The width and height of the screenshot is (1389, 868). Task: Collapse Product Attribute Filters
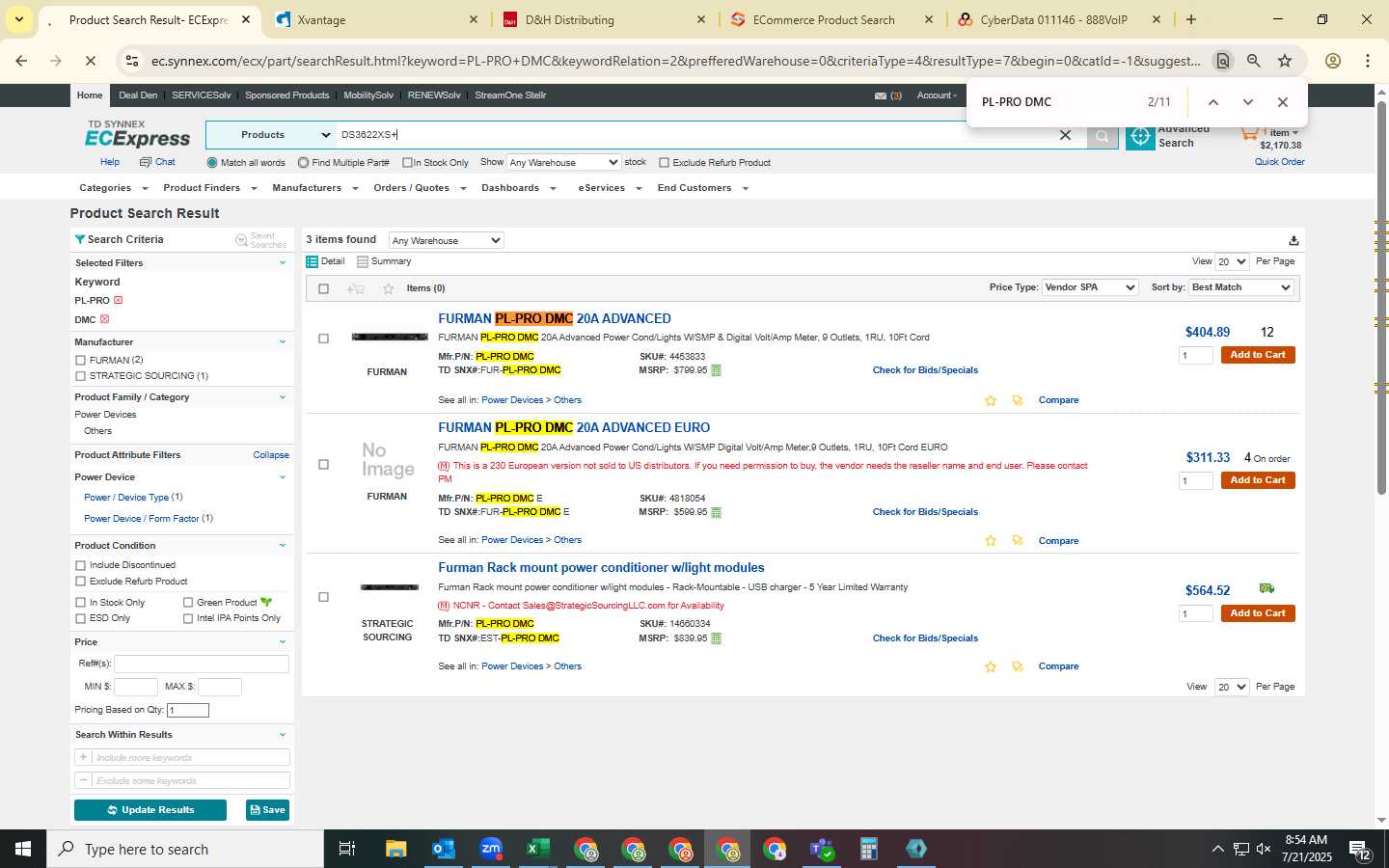[x=271, y=455]
